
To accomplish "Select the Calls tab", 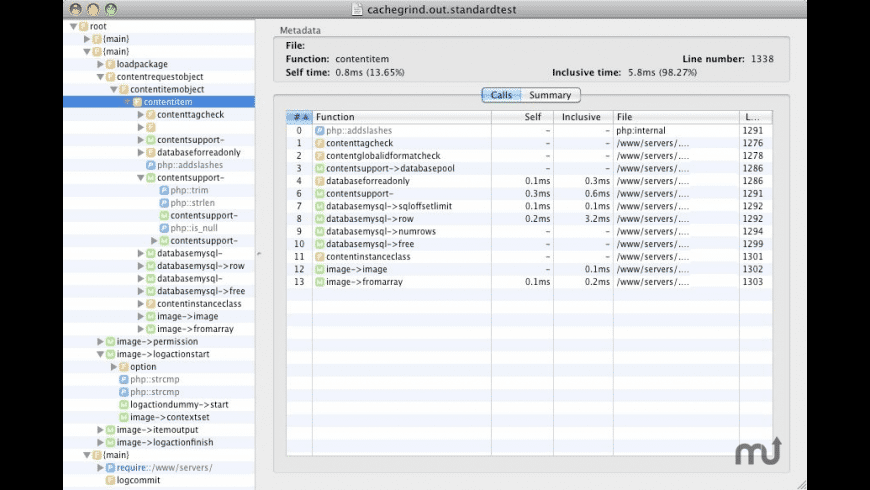I will click(x=501, y=95).
